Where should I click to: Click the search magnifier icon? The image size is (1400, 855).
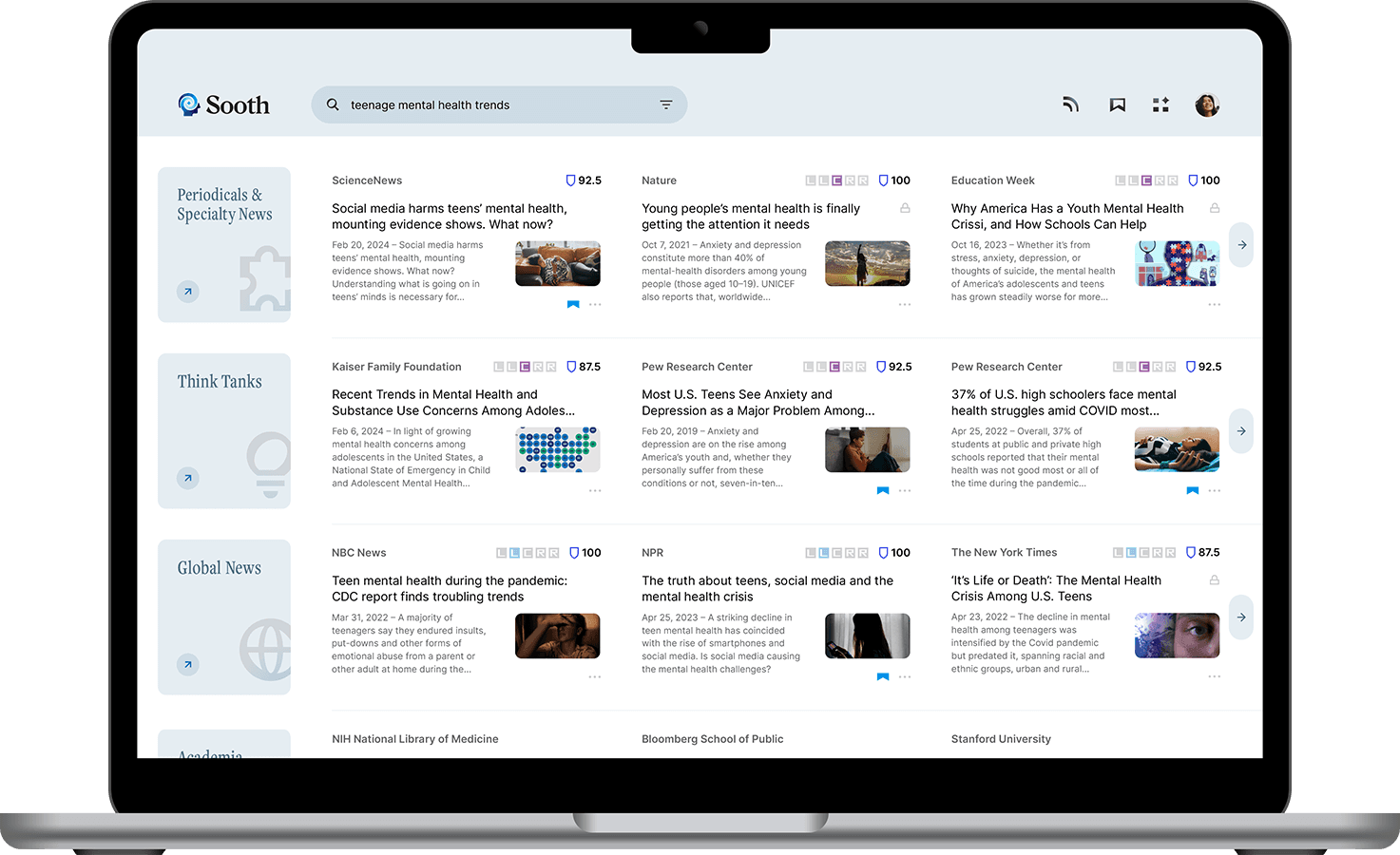[333, 104]
